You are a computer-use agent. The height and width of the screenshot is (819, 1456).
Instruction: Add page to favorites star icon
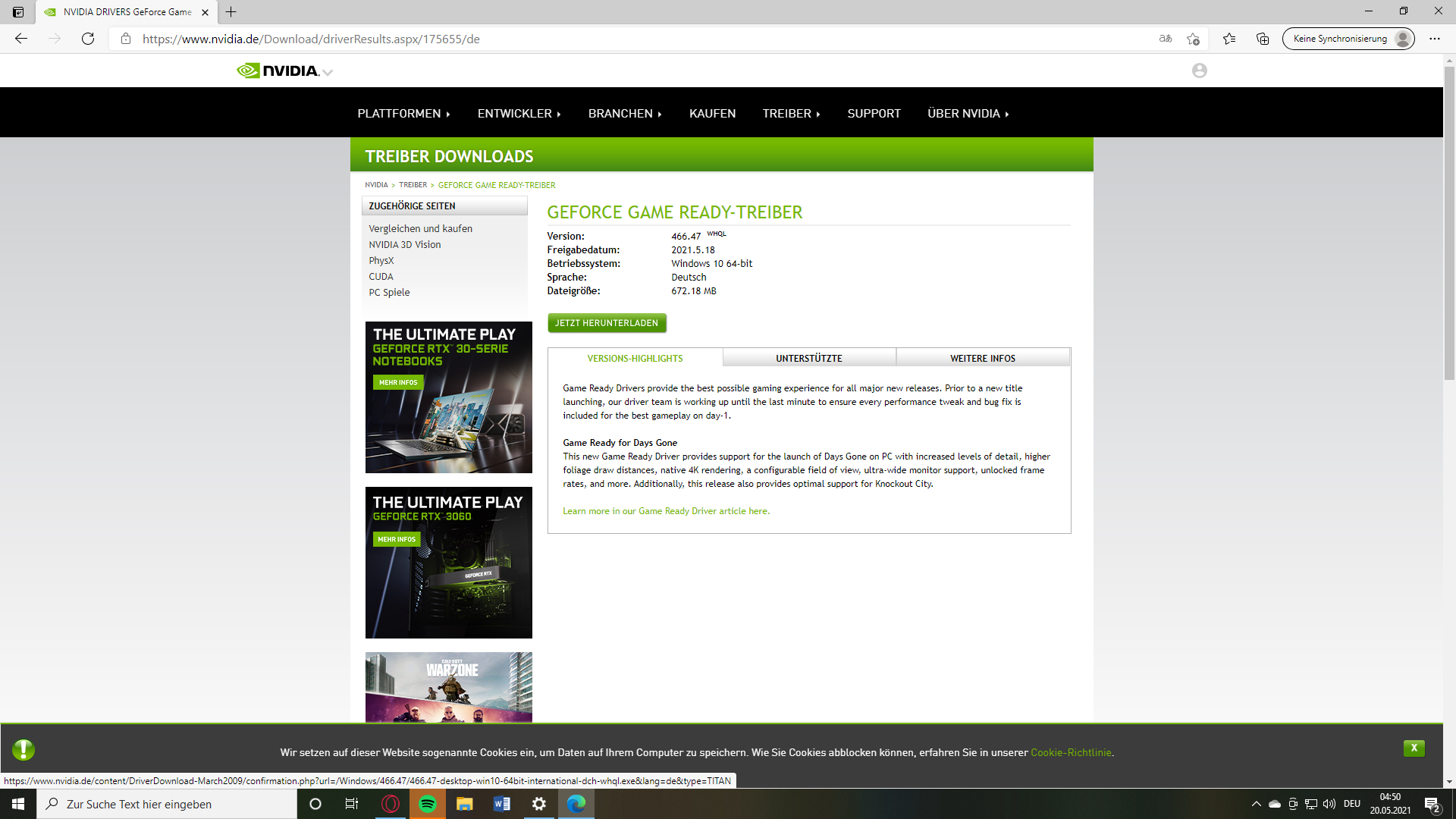click(1193, 39)
